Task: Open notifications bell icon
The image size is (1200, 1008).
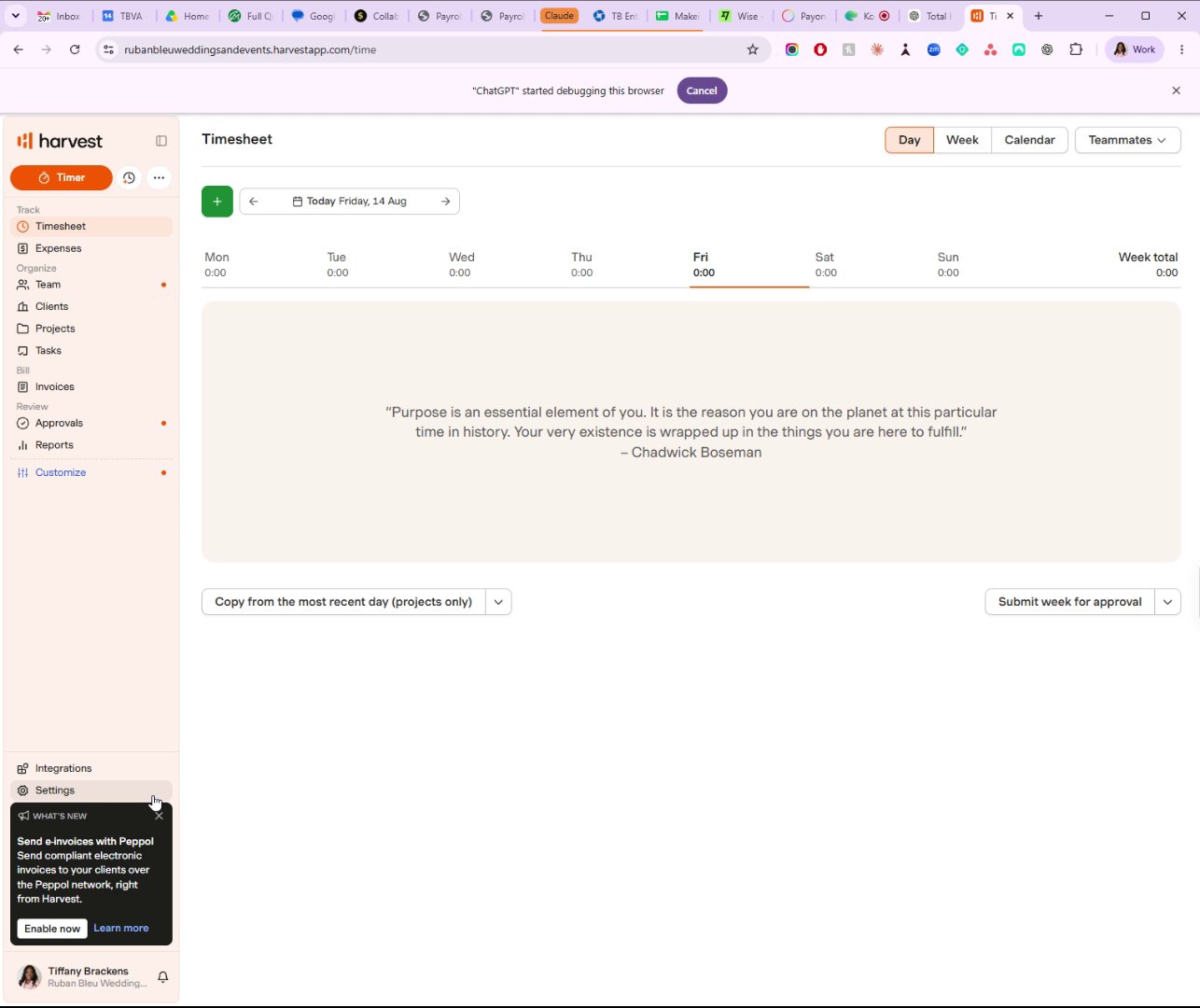Action: pos(162,977)
